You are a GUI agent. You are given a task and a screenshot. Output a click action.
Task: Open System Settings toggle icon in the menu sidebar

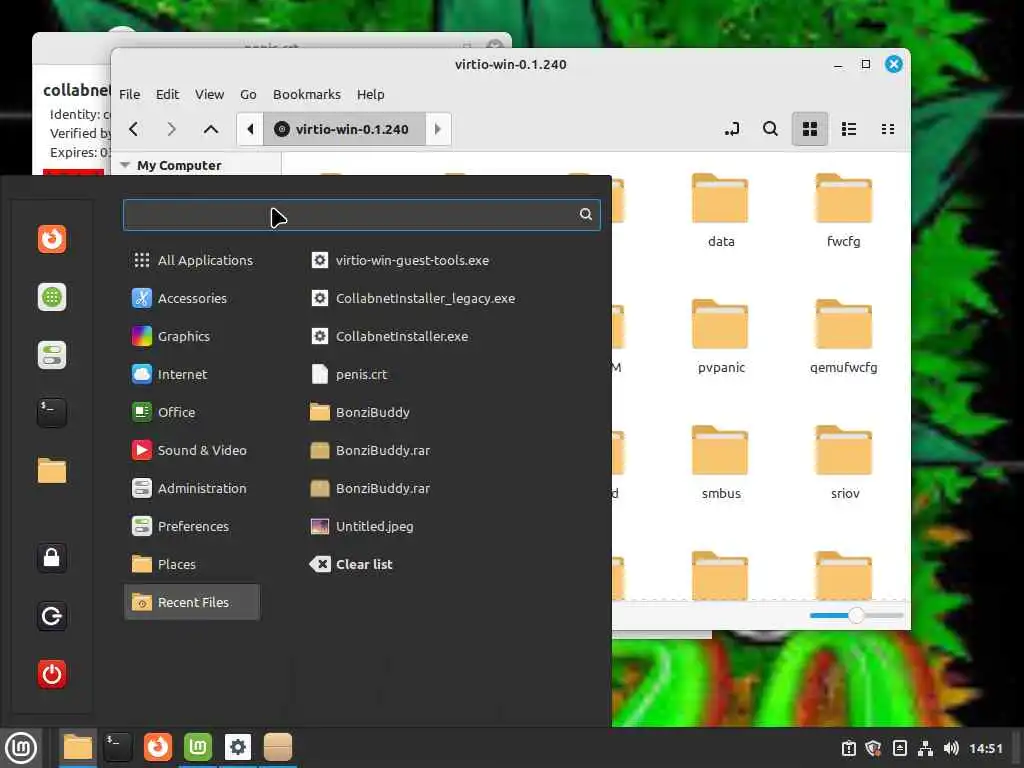52,355
